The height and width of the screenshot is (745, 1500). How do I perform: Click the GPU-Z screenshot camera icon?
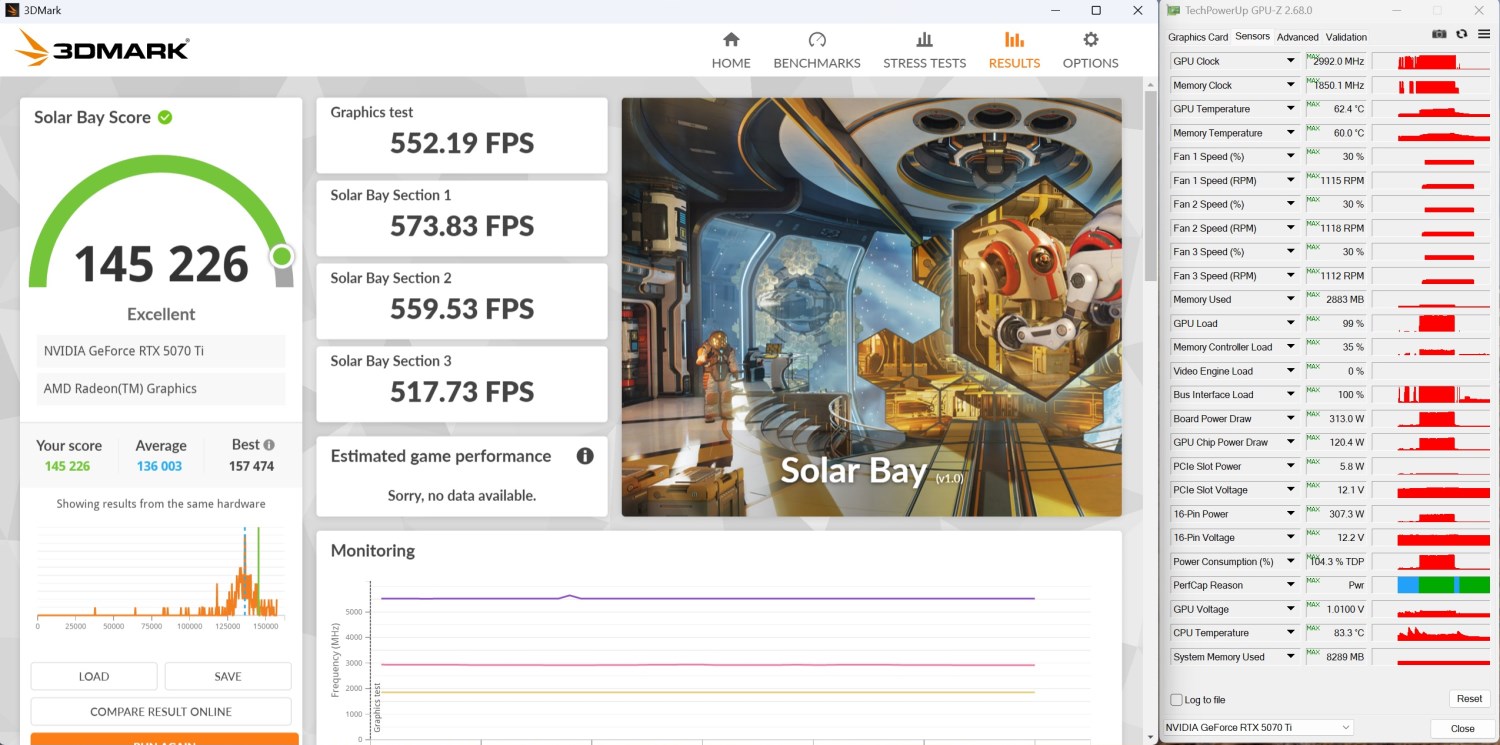click(x=1439, y=34)
